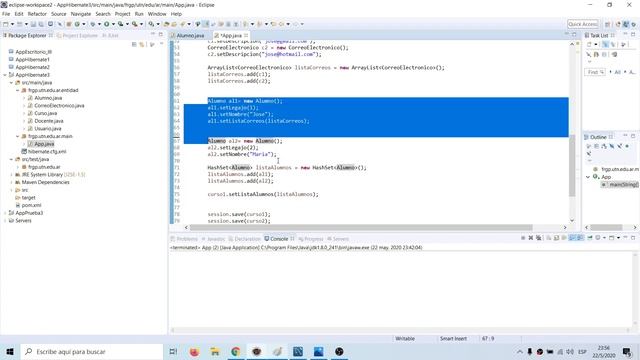Click the Pin Console icon
Image resolution: width=640 pixels, height=360 pixels.
[590, 238]
